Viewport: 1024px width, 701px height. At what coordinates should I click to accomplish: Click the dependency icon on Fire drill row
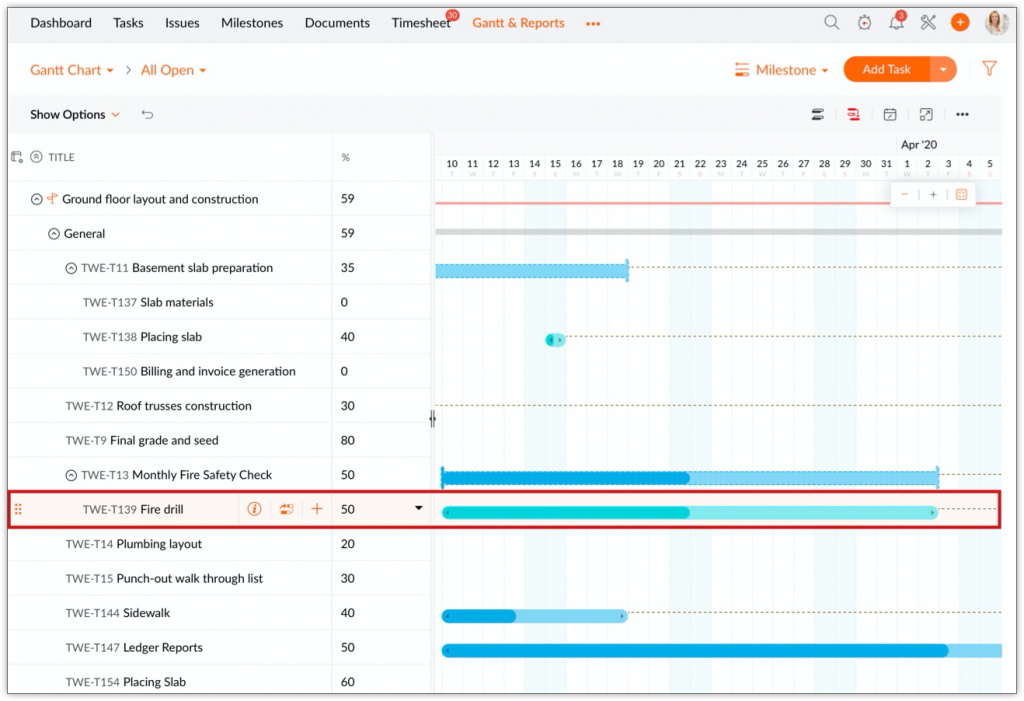tap(286, 509)
